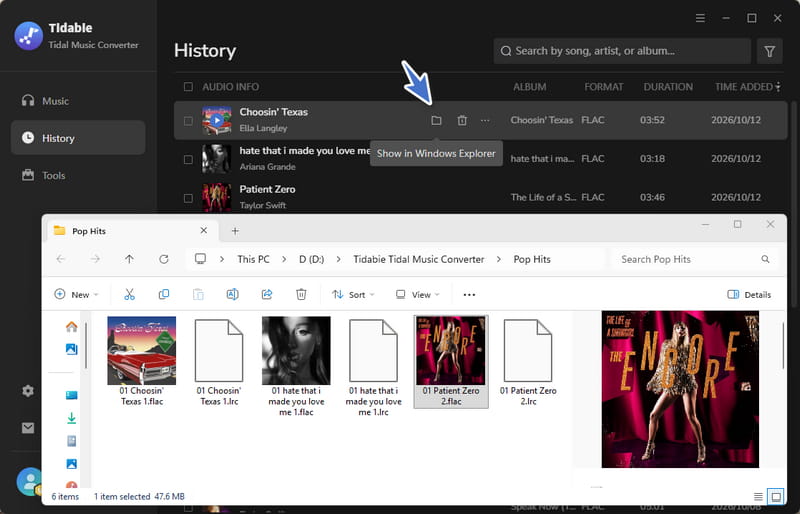Screen dimensions: 800x514
Task: Click the FORMAT column header
Action: 604,87
